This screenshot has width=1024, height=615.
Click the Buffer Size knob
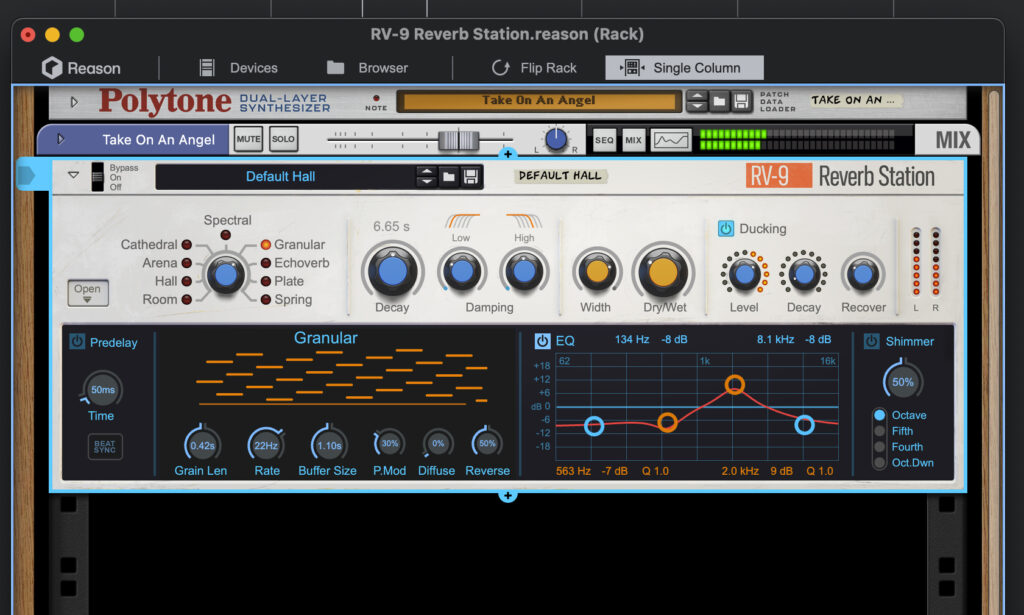(329, 445)
